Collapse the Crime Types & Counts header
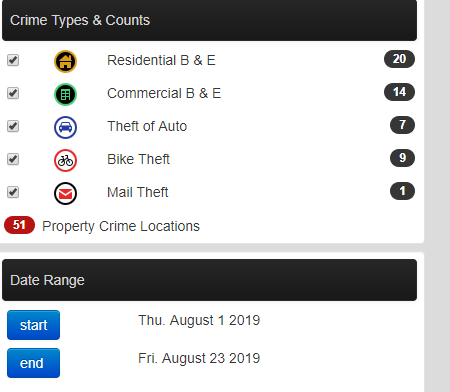The image size is (450, 392). [209, 20]
